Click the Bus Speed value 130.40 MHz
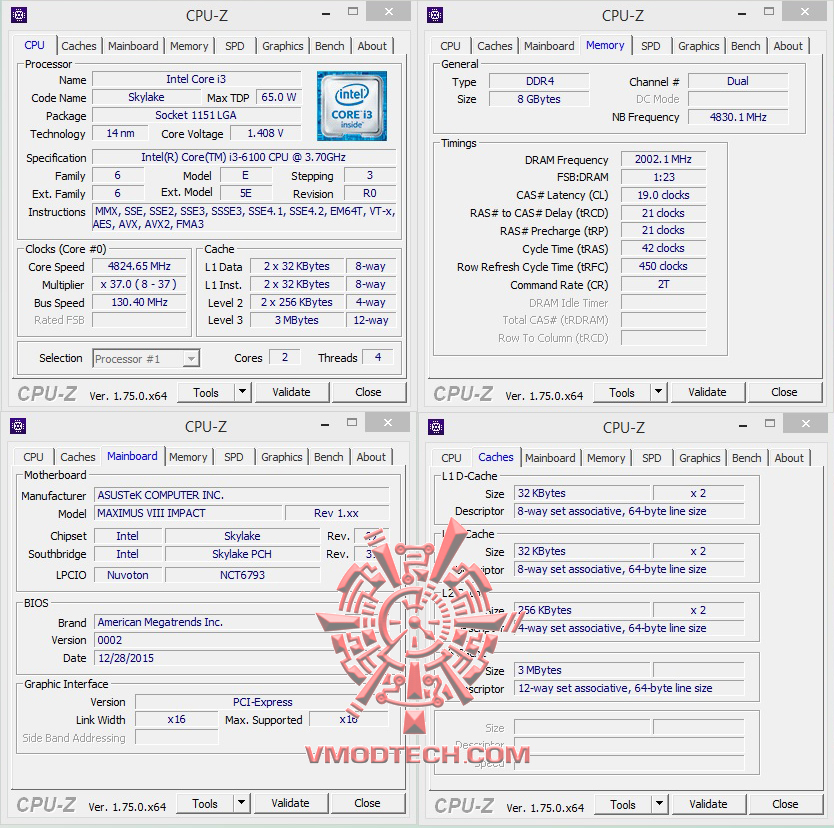This screenshot has height=828, width=834. [139, 303]
